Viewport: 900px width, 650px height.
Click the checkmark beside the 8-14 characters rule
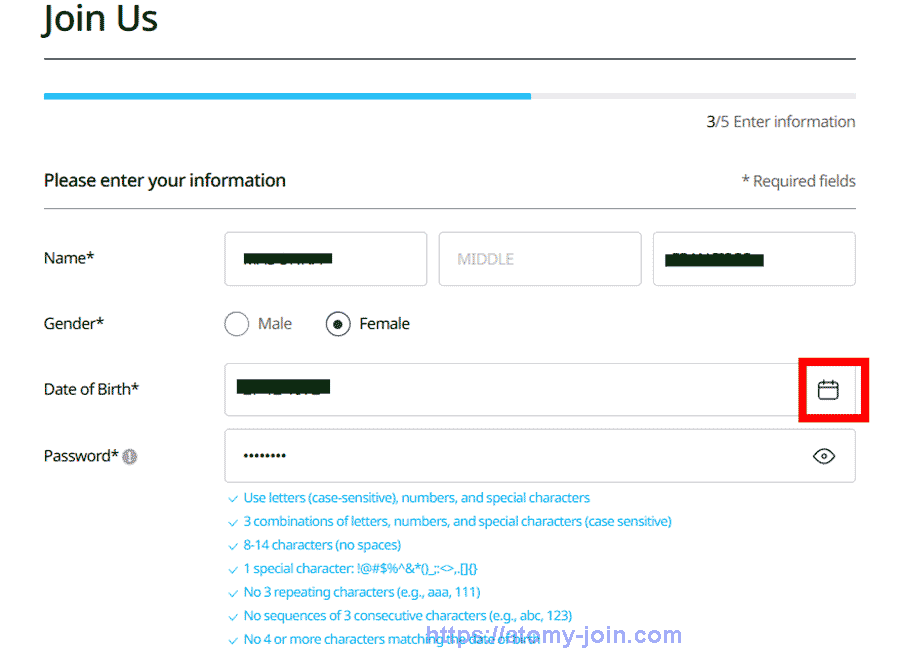[x=233, y=545]
